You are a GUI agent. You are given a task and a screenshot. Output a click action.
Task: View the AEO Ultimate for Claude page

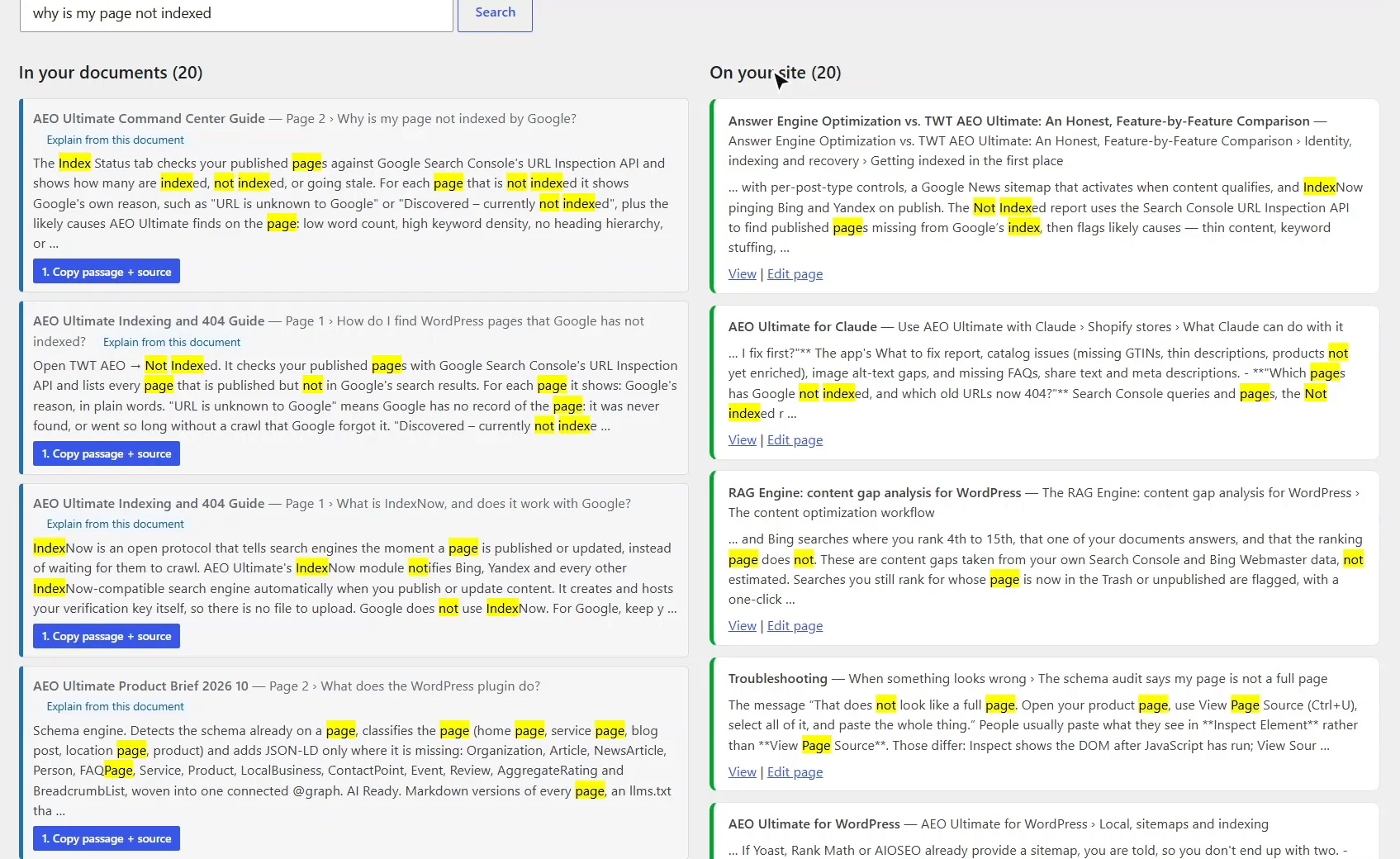(x=742, y=440)
